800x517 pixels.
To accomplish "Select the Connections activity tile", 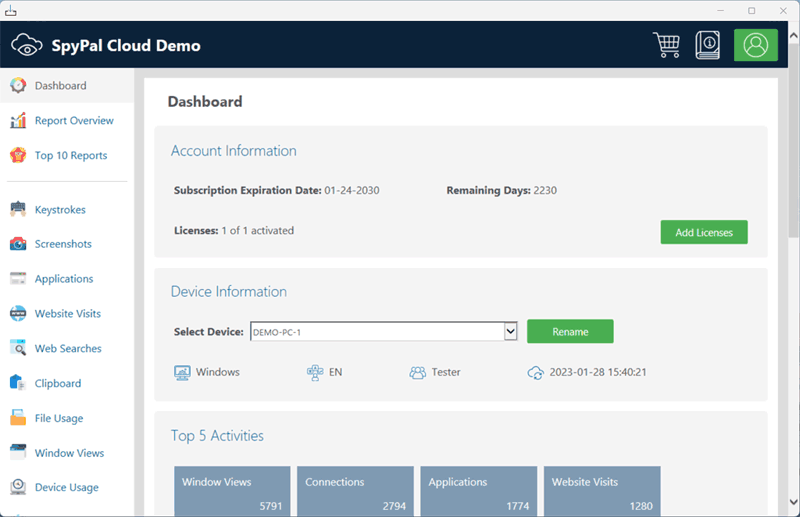I will [x=356, y=492].
